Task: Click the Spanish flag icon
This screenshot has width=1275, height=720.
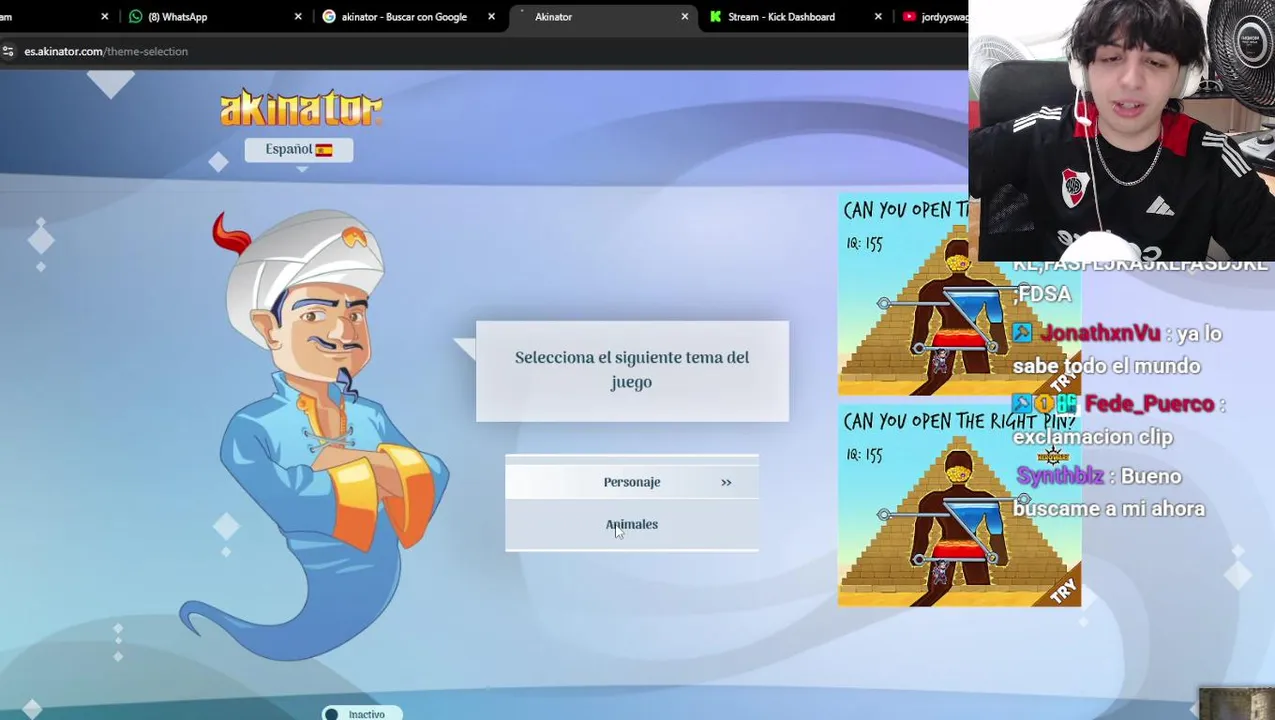Action: tap(324, 150)
